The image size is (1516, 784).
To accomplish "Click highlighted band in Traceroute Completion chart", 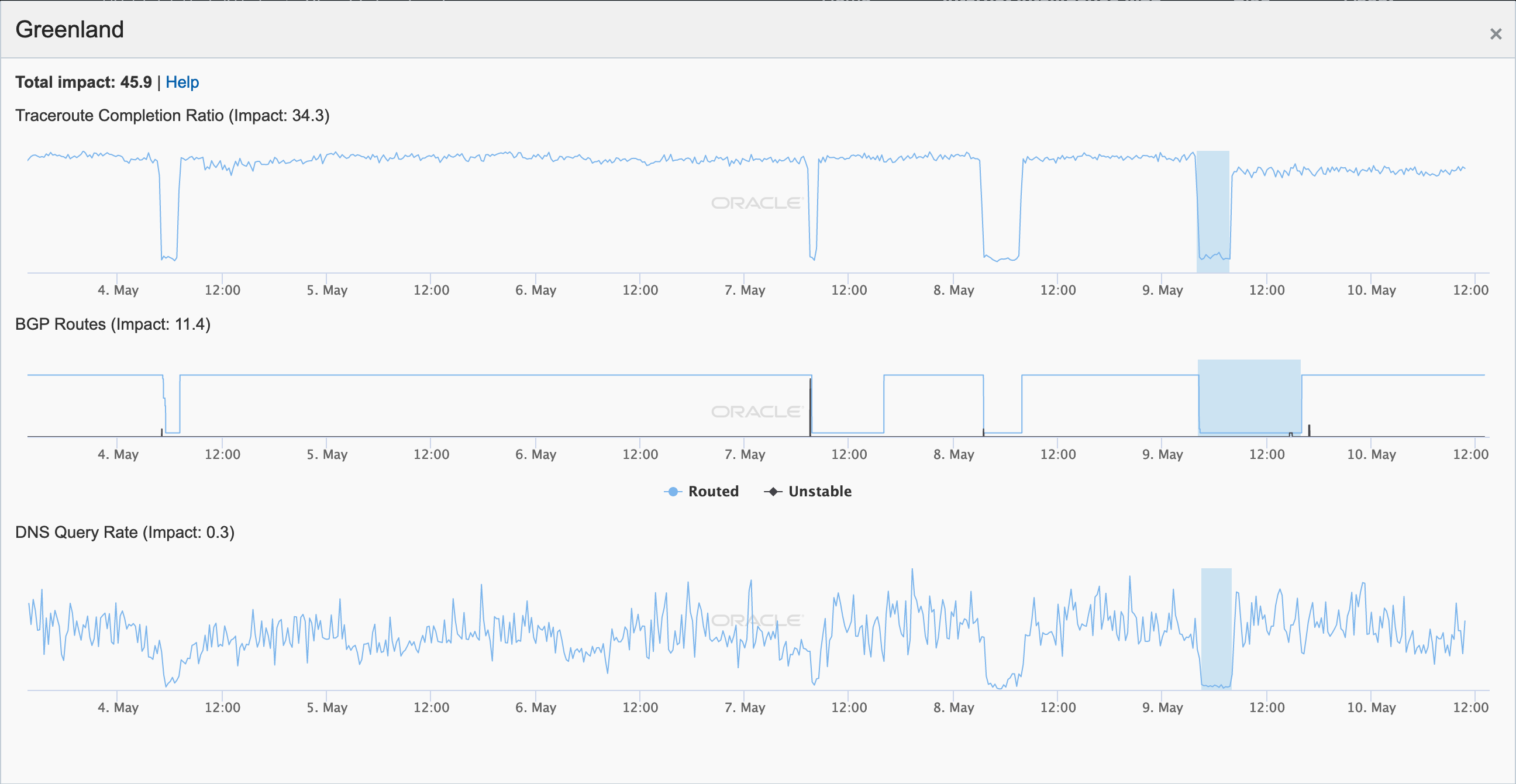I will point(1213,211).
